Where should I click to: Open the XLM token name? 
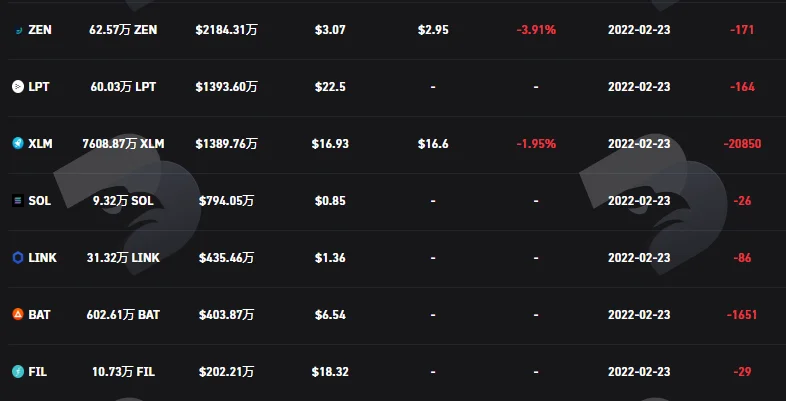pyautogui.click(x=40, y=144)
